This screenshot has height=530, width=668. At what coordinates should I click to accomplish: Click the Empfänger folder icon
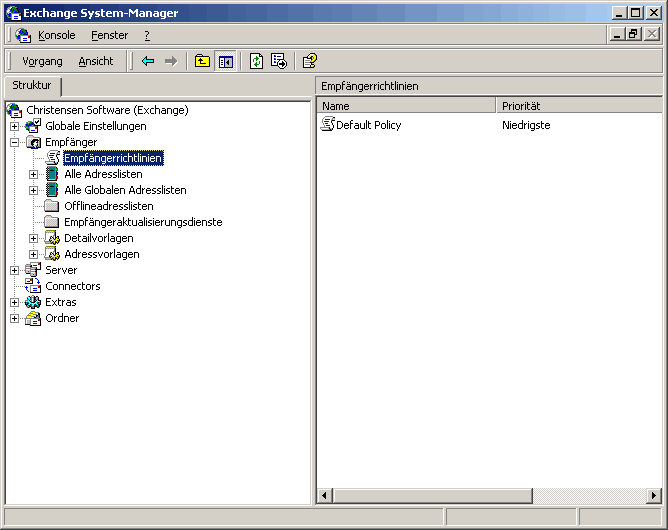click(33, 142)
